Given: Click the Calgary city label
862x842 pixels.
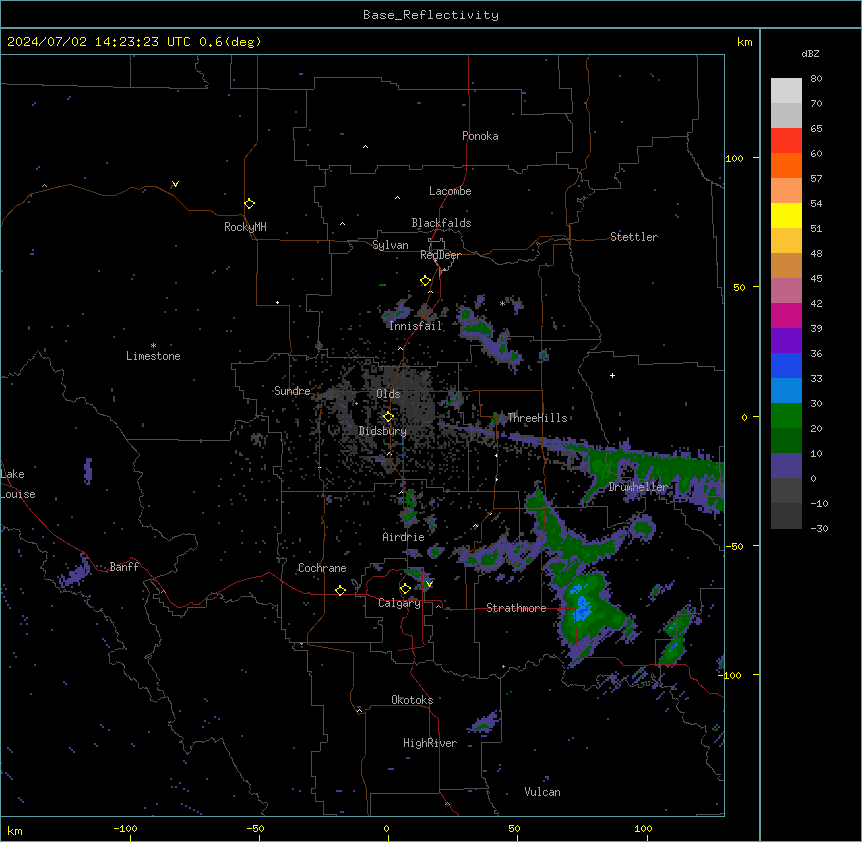Looking at the screenshot, I should click(x=400, y=603).
